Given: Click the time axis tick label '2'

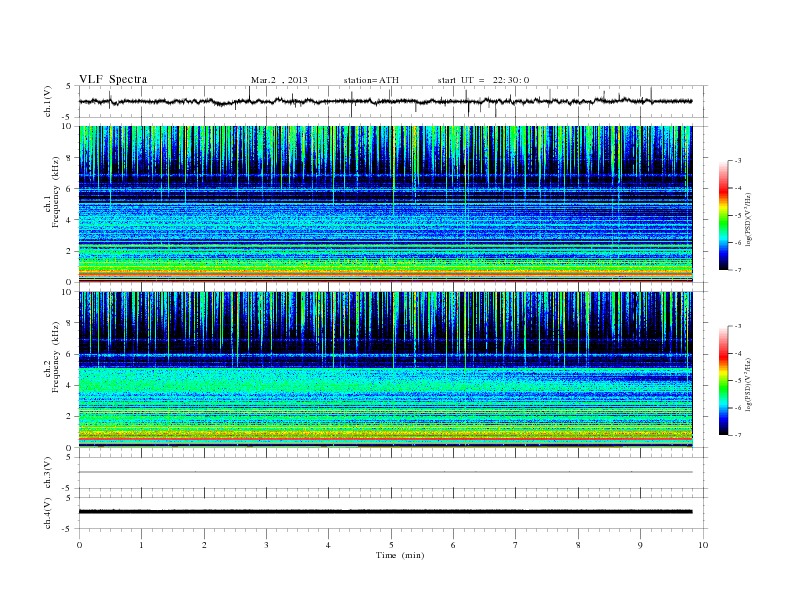Looking at the screenshot, I should tap(204, 545).
